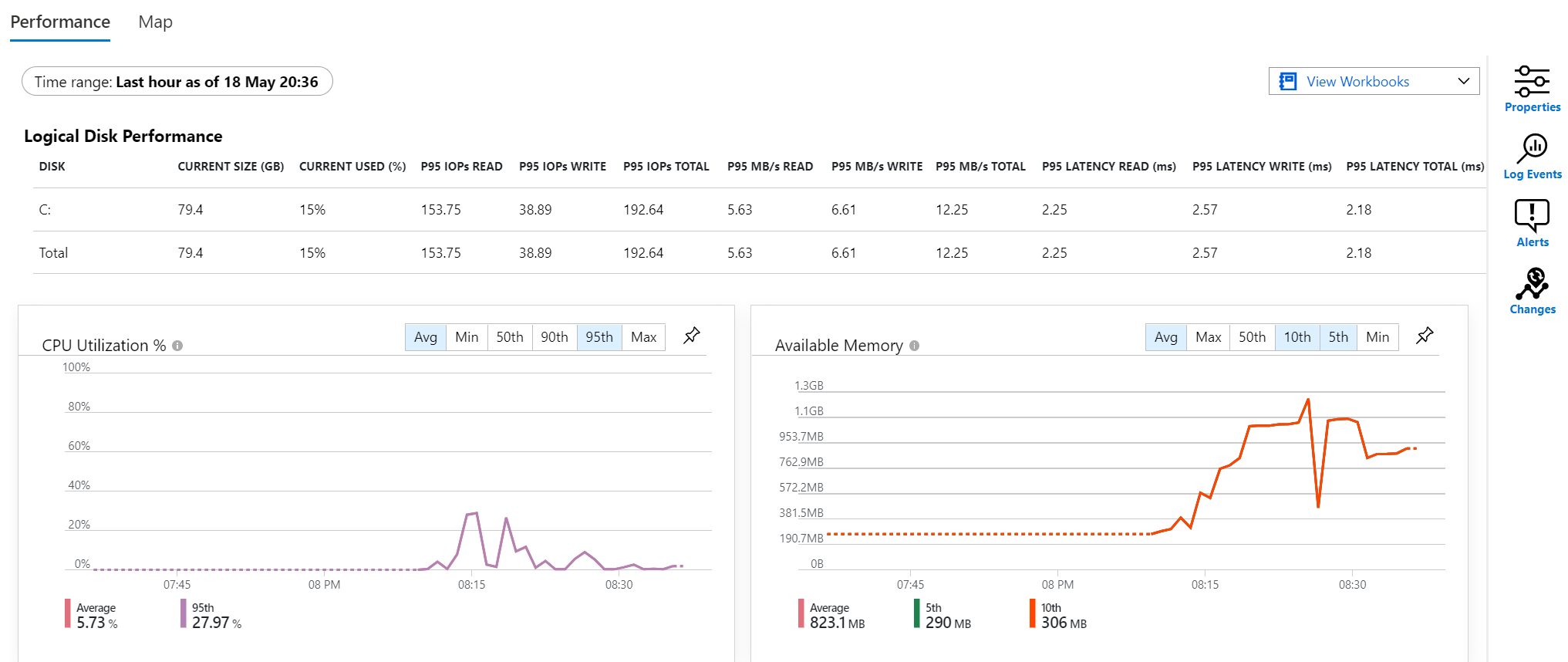1568x662 pixels.
Task: Switch to the Map tab
Action: point(155,22)
